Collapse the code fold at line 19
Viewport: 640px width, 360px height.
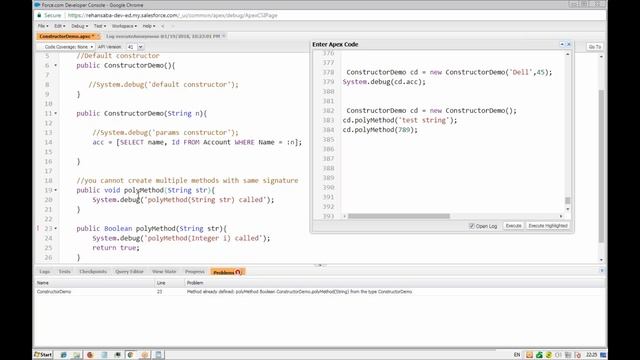click(56, 190)
